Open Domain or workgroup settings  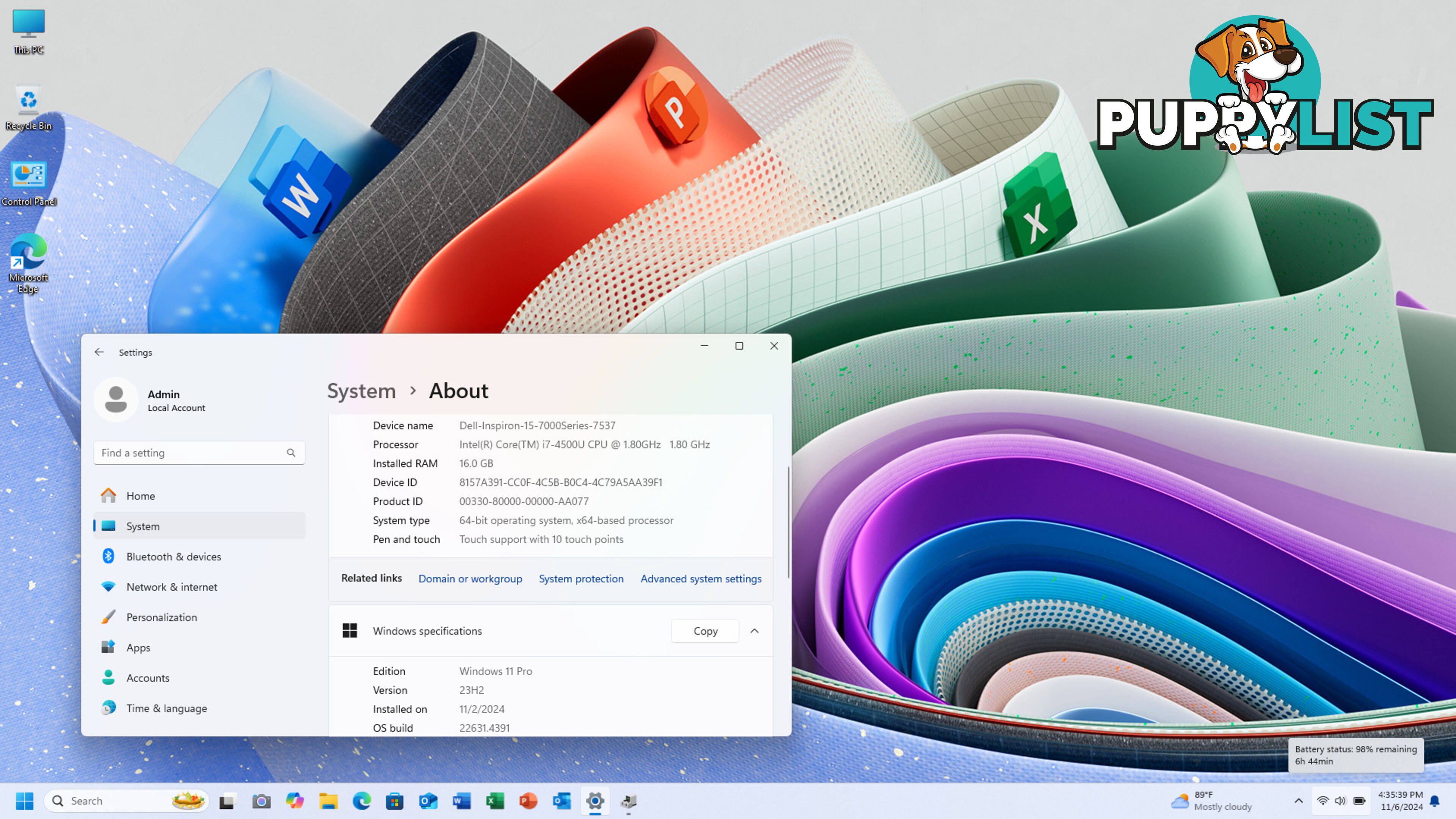click(x=470, y=578)
